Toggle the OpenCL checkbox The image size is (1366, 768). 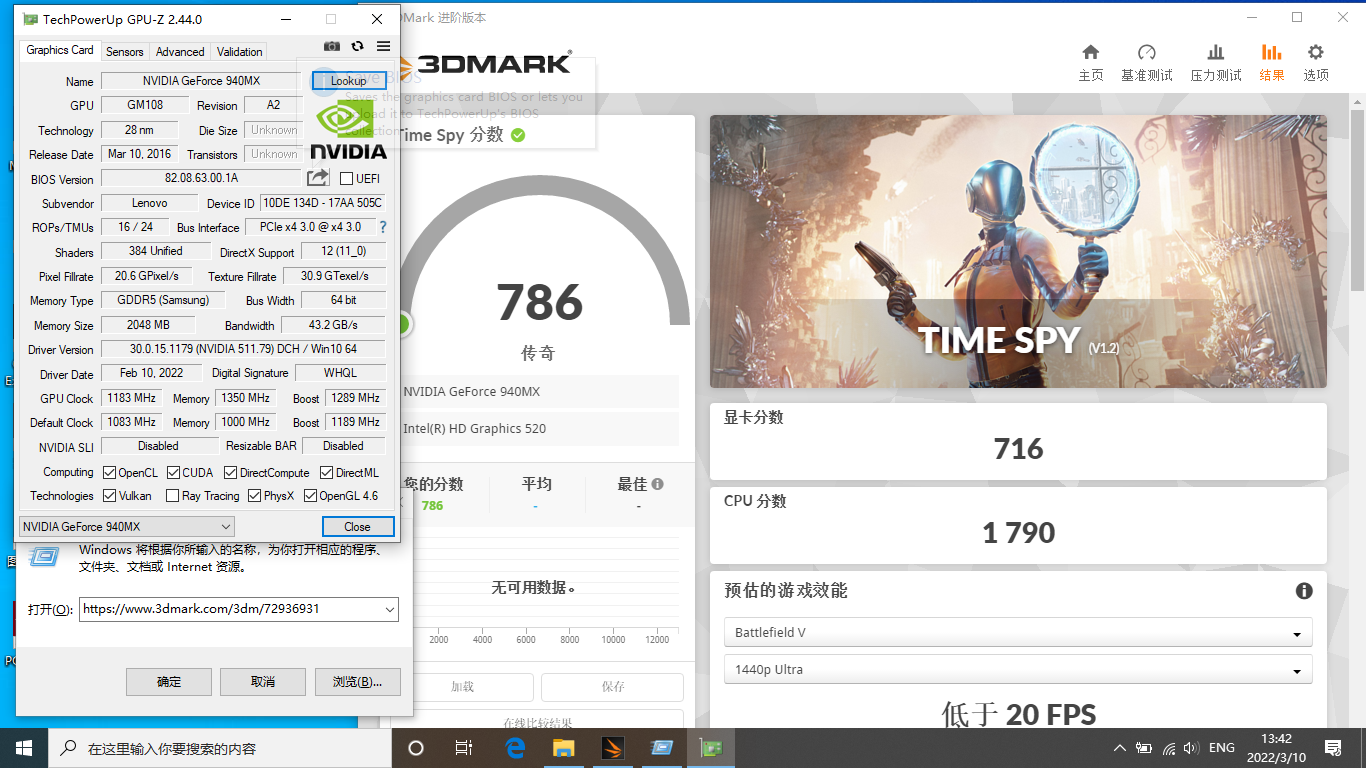[x=109, y=472]
